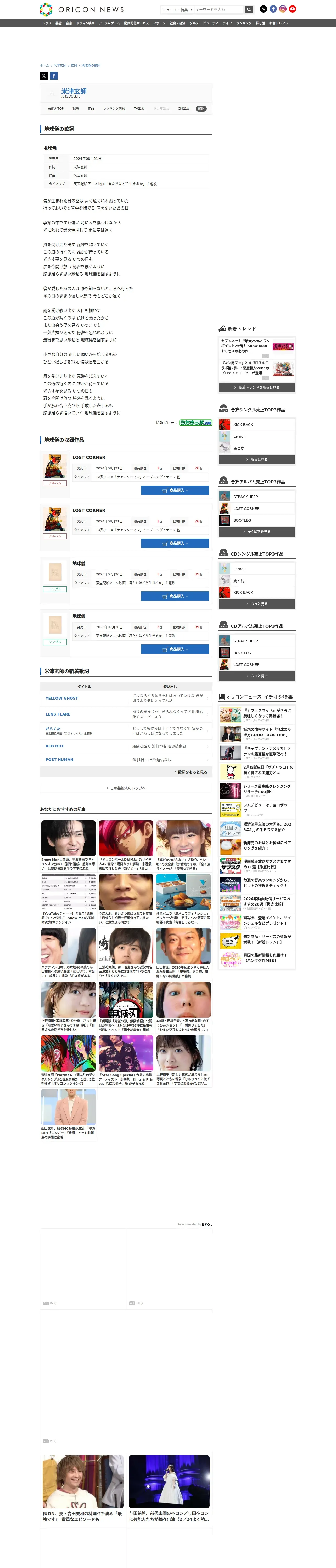Open the がらくた lyrics link
The width and height of the screenshot is (336, 1568).
pyautogui.click(x=53, y=729)
